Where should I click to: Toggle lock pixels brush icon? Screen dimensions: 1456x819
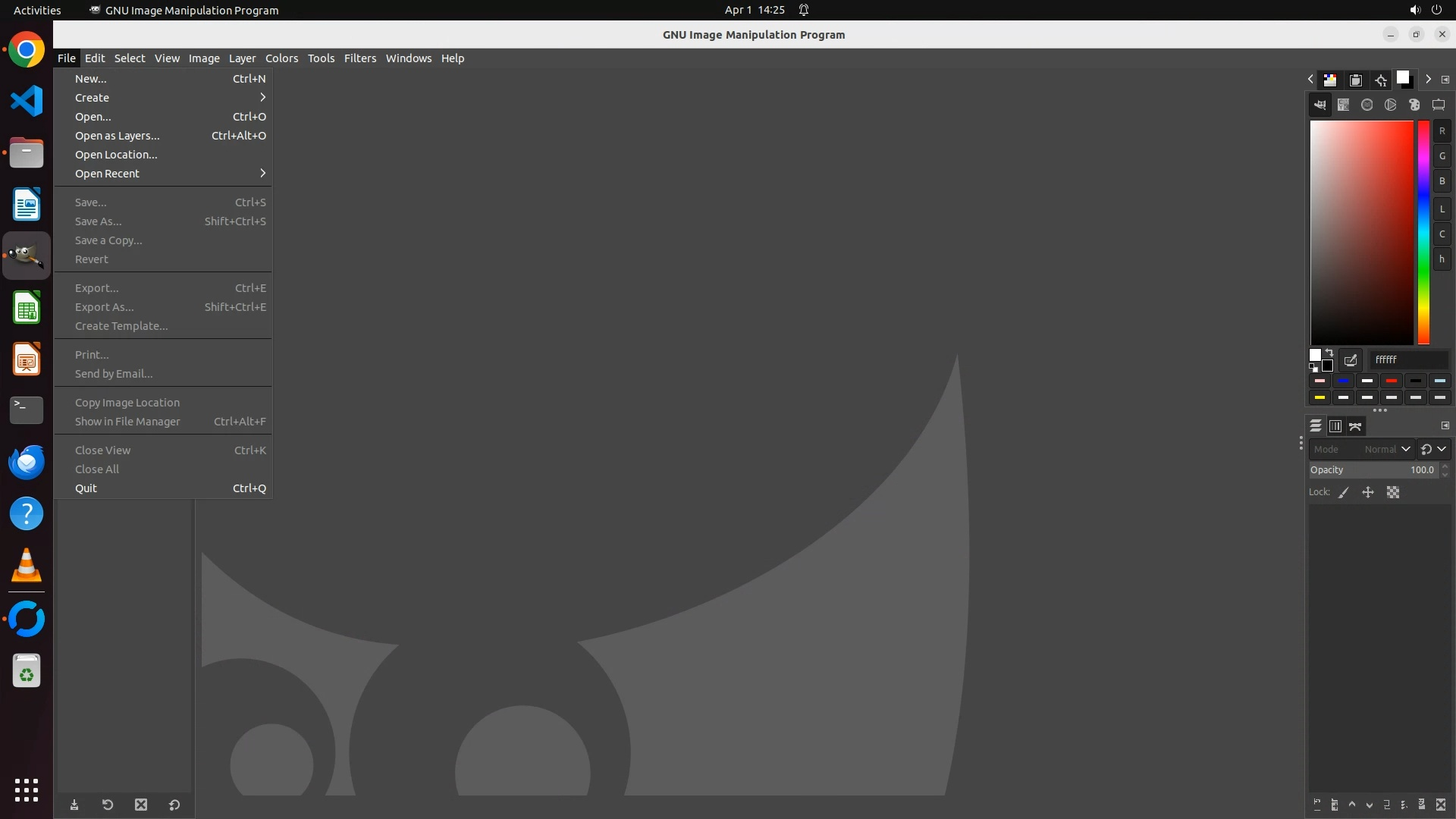[1344, 493]
